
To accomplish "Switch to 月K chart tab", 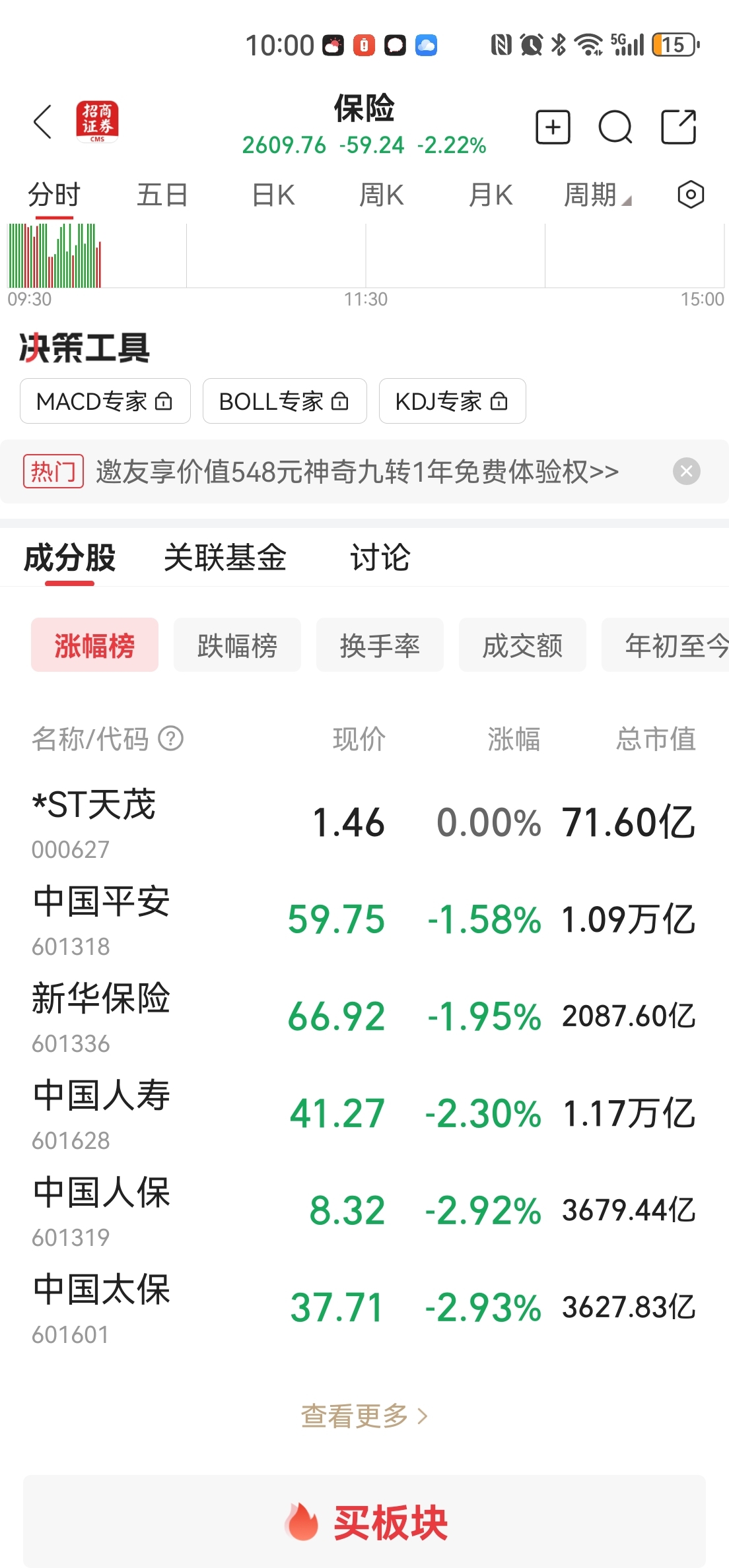I will pyautogui.click(x=490, y=195).
